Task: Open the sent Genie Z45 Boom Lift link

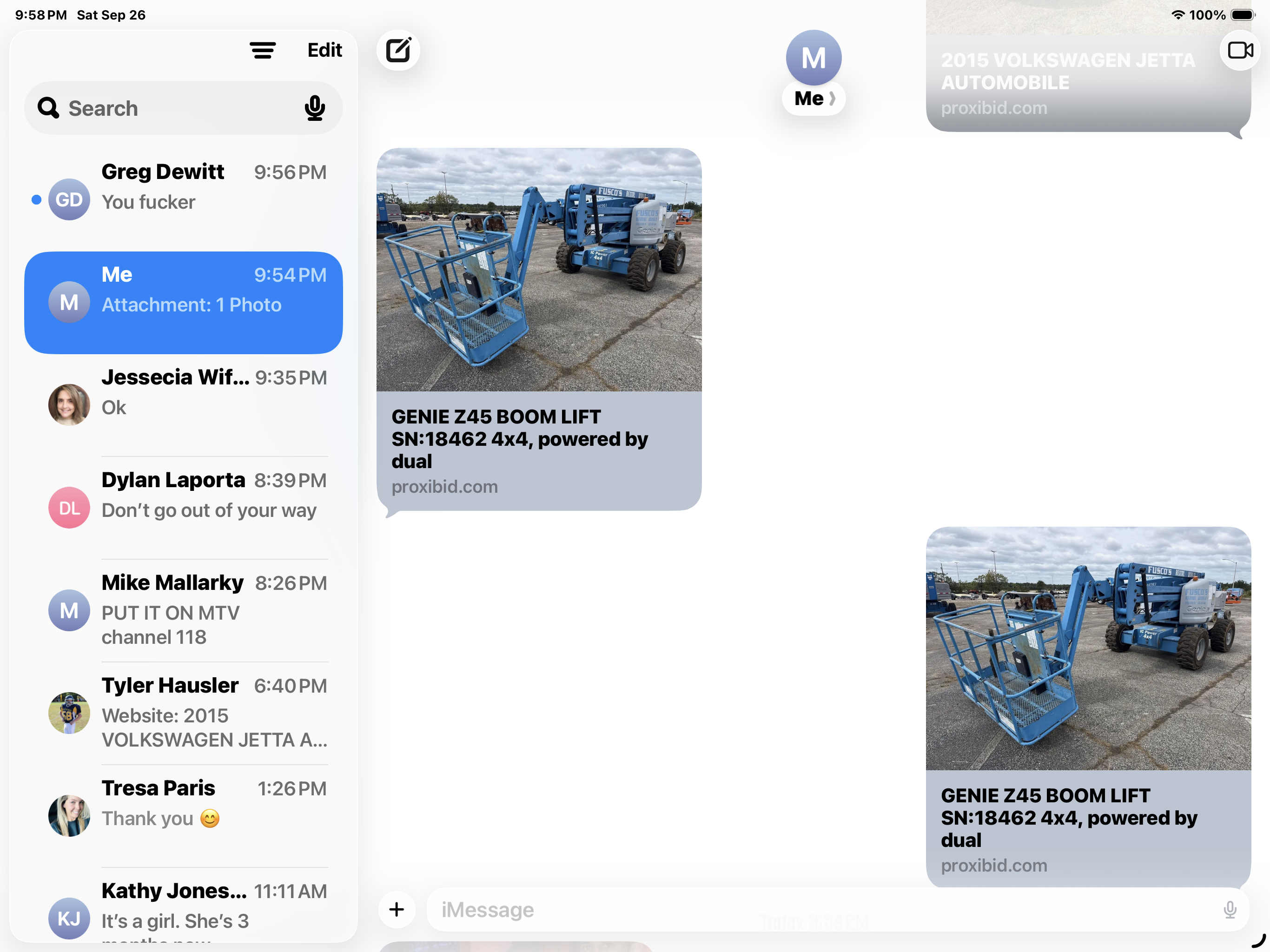Action: [x=1089, y=707]
